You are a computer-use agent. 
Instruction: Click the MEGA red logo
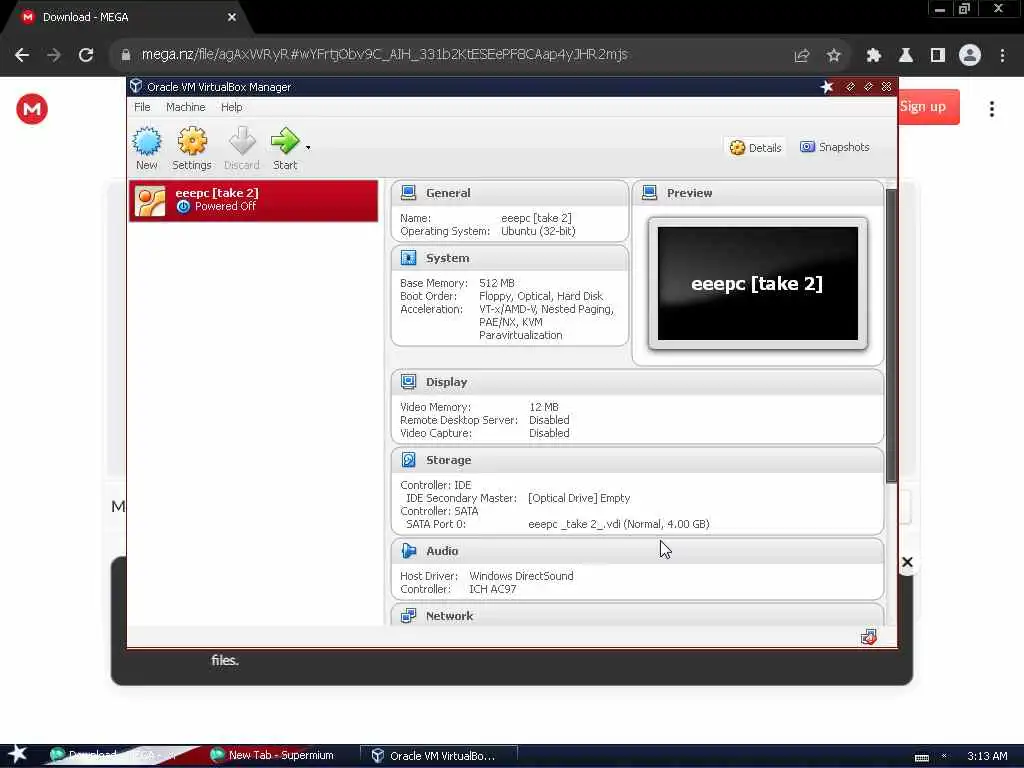tap(32, 108)
